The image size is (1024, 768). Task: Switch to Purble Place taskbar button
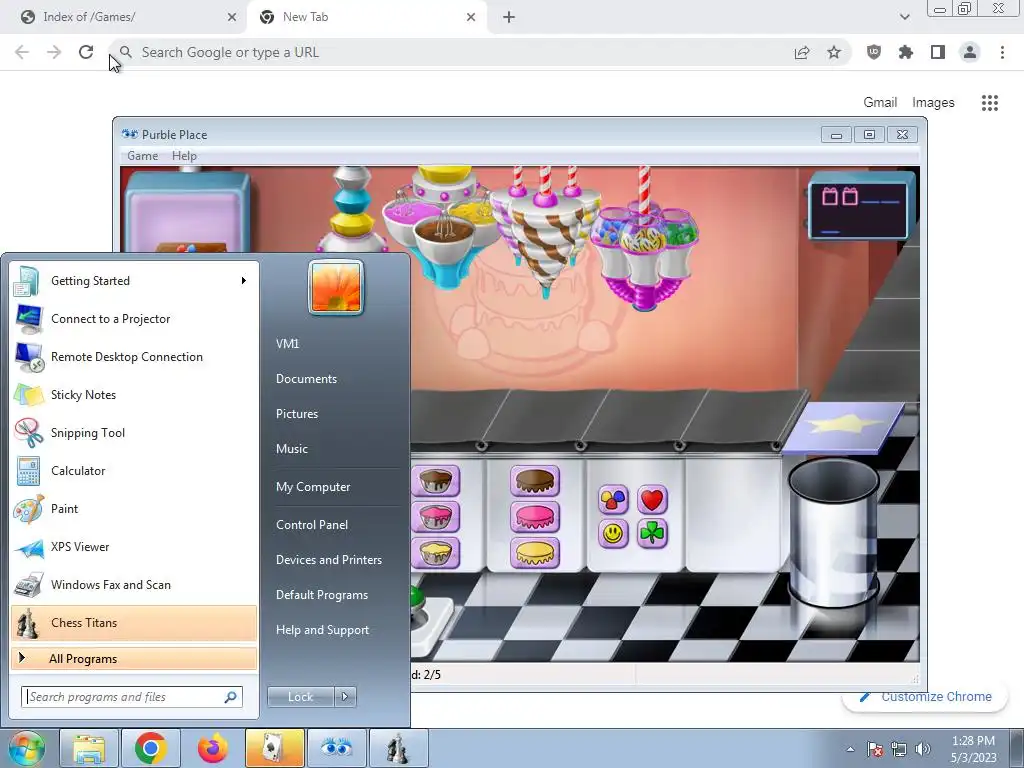click(x=337, y=748)
